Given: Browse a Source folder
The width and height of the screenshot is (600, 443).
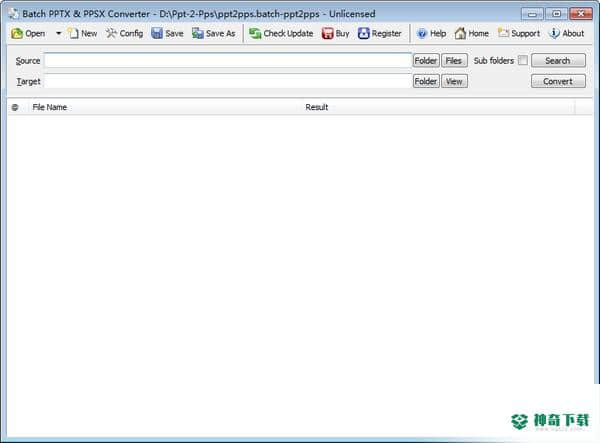Looking at the screenshot, I should point(426,60).
